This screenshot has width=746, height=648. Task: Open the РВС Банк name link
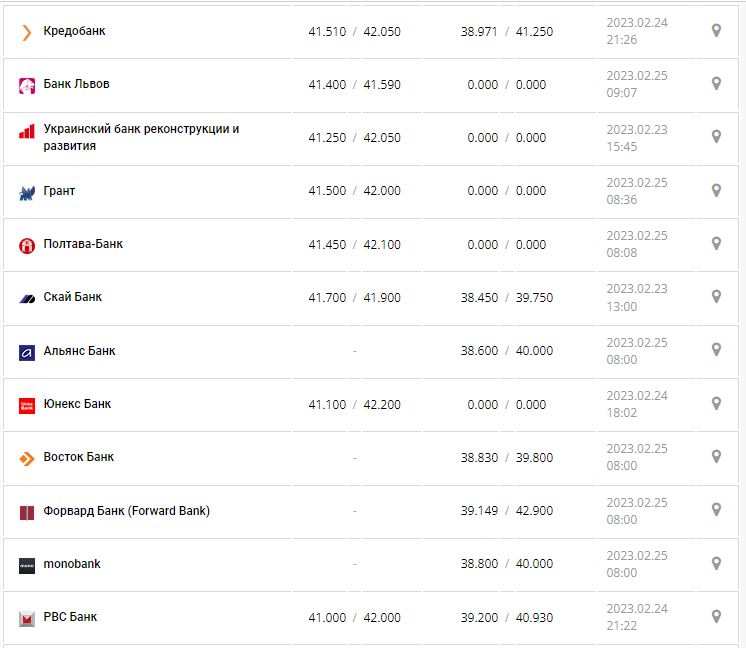click(x=70, y=617)
